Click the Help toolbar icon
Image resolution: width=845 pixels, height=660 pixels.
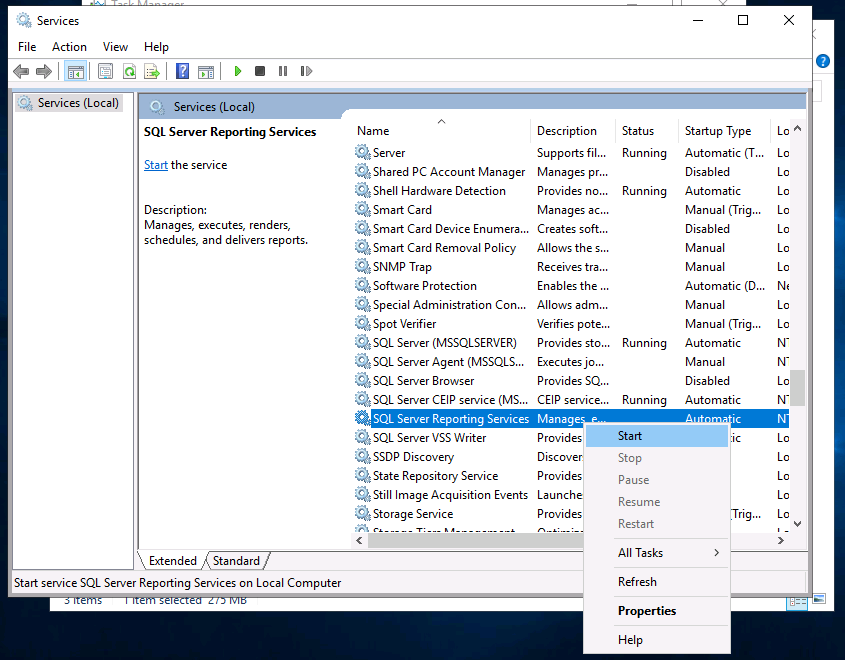[x=183, y=71]
